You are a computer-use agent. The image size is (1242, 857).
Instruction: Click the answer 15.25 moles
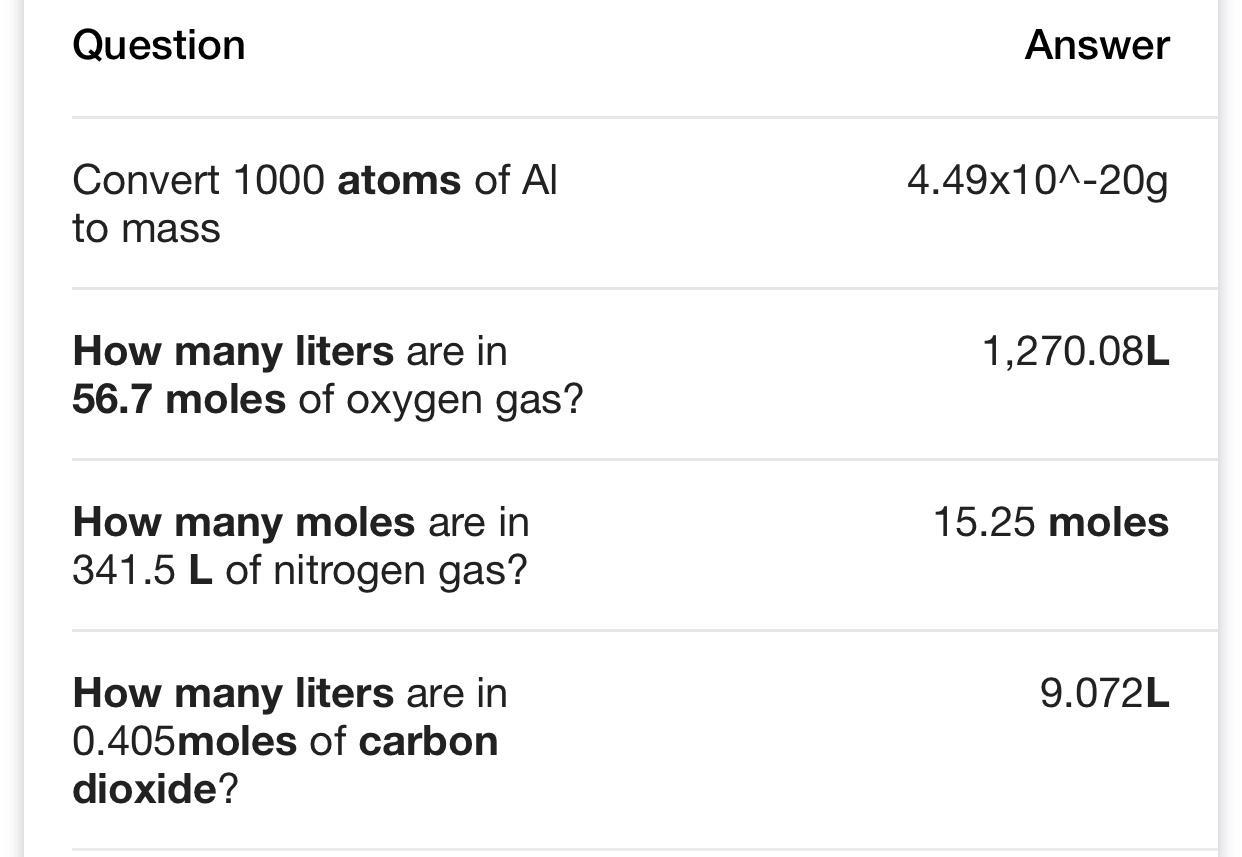1051,522
